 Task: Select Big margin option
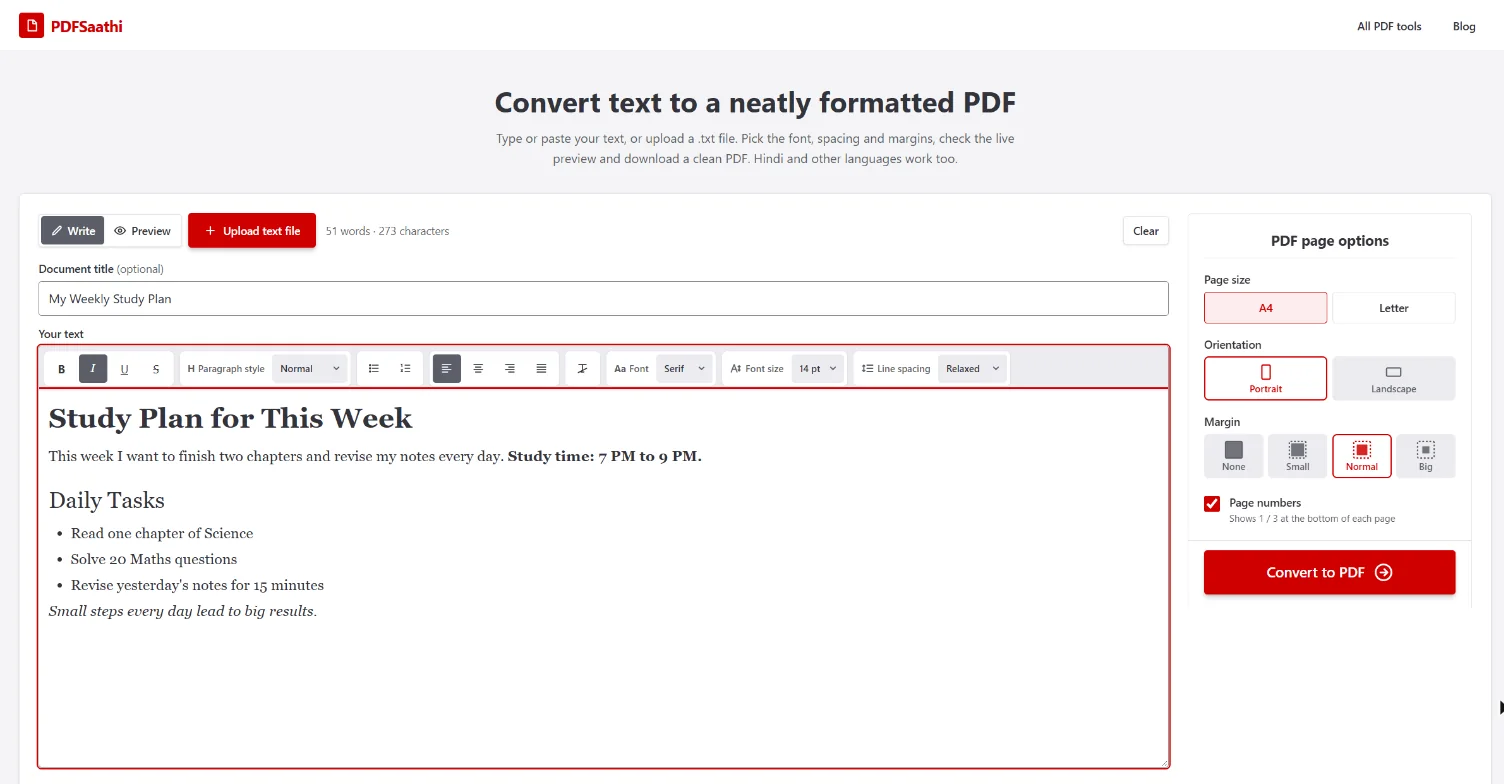(x=1425, y=456)
